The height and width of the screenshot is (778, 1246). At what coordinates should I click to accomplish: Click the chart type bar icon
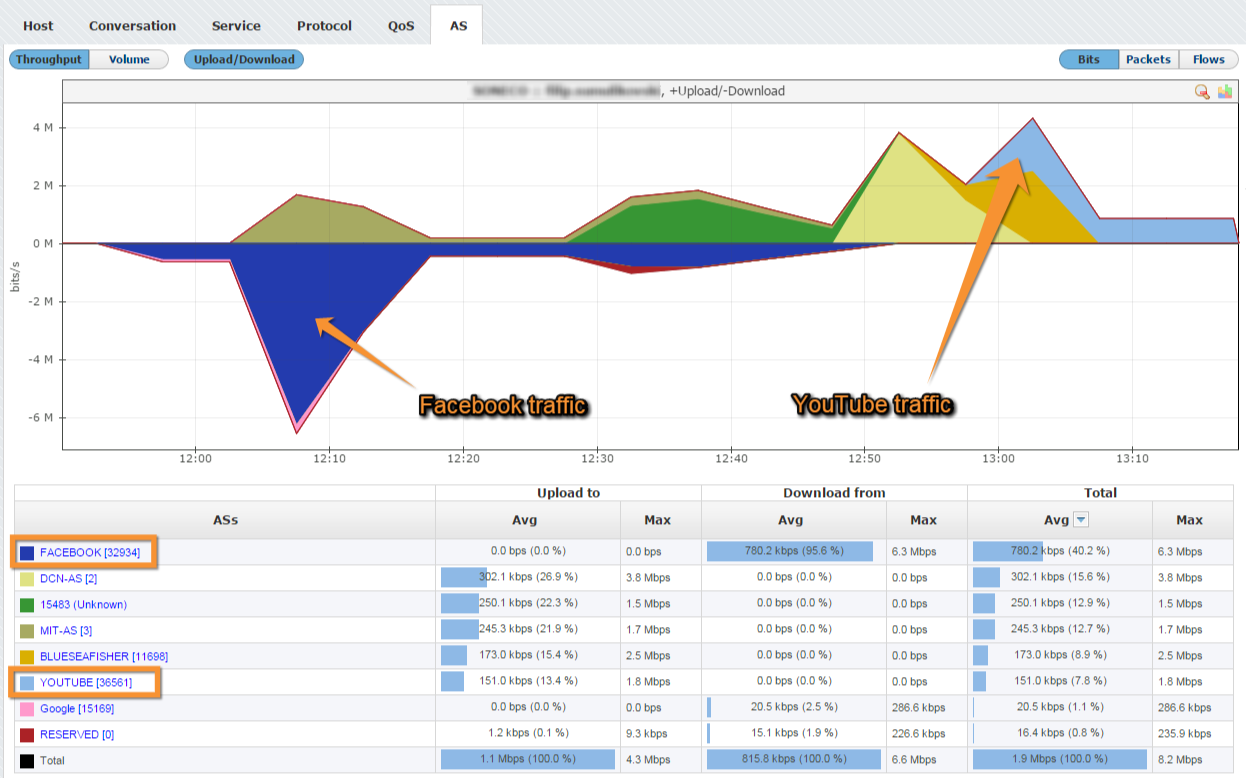point(1225,92)
